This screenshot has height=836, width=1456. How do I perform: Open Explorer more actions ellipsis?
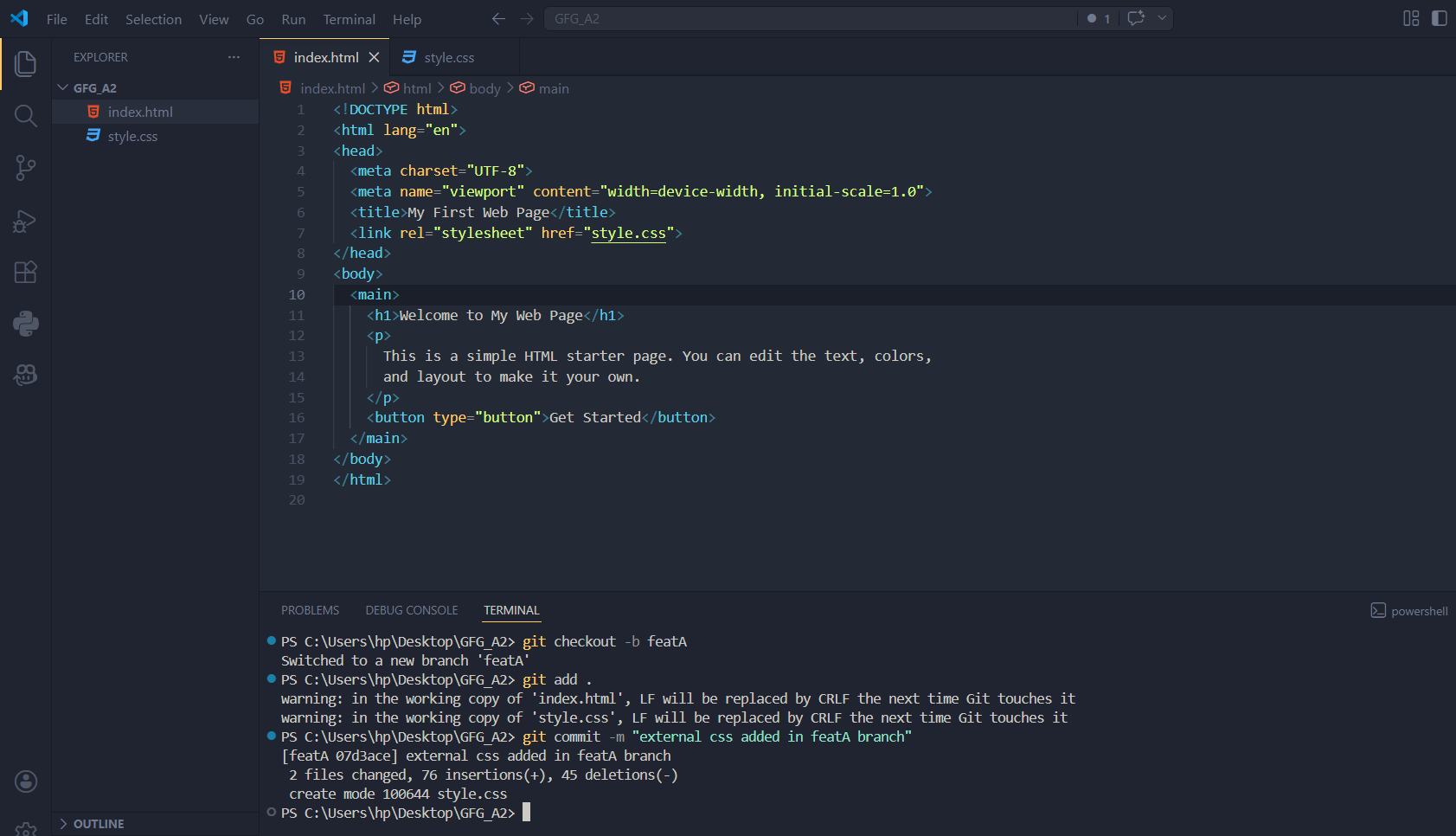pyautogui.click(x=234, y=57)
